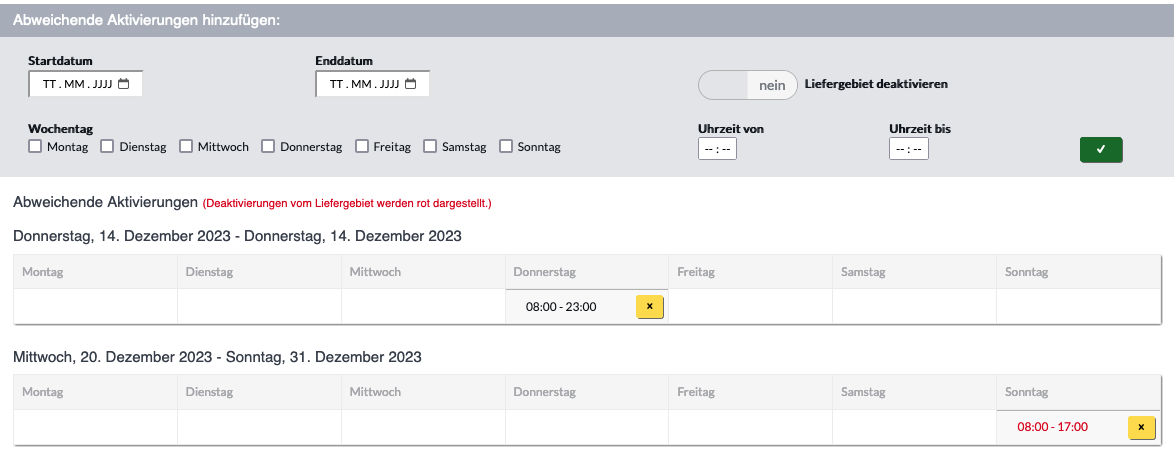Image resolution: width=1174 pixels, height=462 pixels.
Task: Open the Startdatum calendar picker icon
Action: pos(124,84)
